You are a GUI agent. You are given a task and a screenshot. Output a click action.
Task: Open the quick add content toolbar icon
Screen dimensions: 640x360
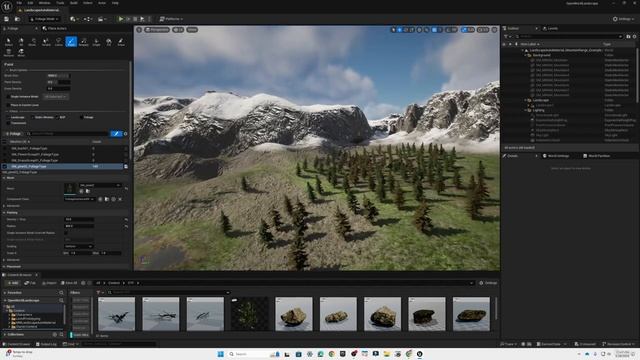click(73, 19)
